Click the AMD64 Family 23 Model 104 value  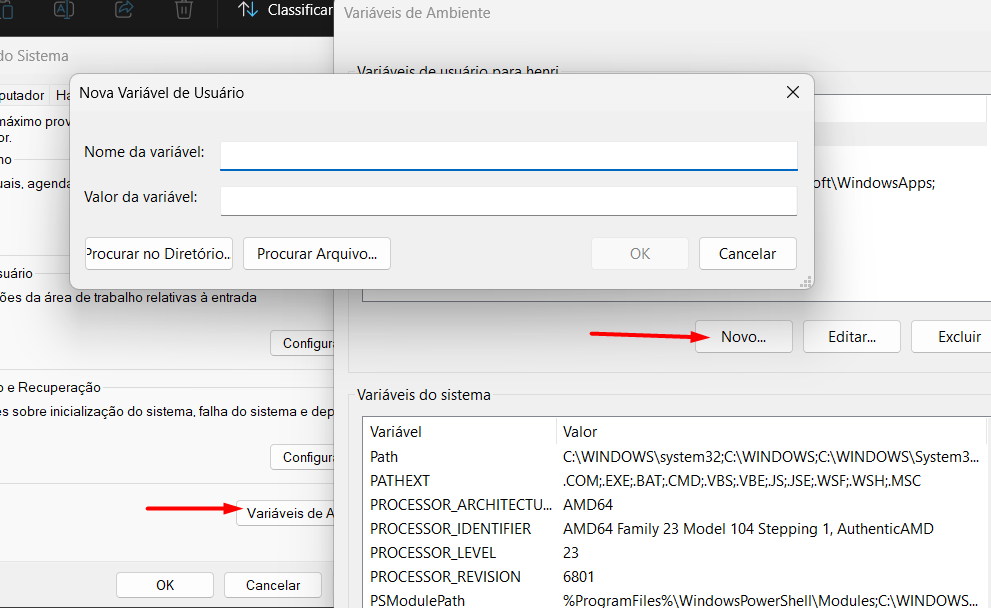click(x=748, y=529)
